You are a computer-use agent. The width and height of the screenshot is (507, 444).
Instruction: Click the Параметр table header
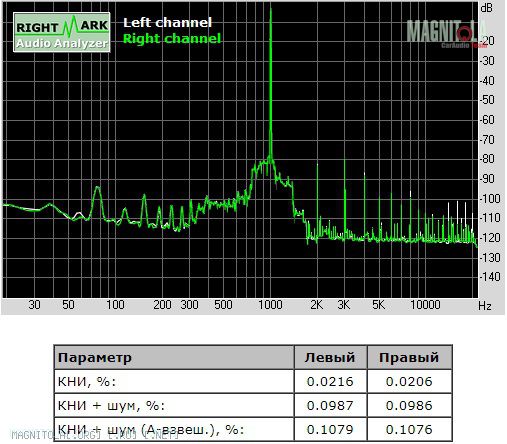[x=95, y=358]
